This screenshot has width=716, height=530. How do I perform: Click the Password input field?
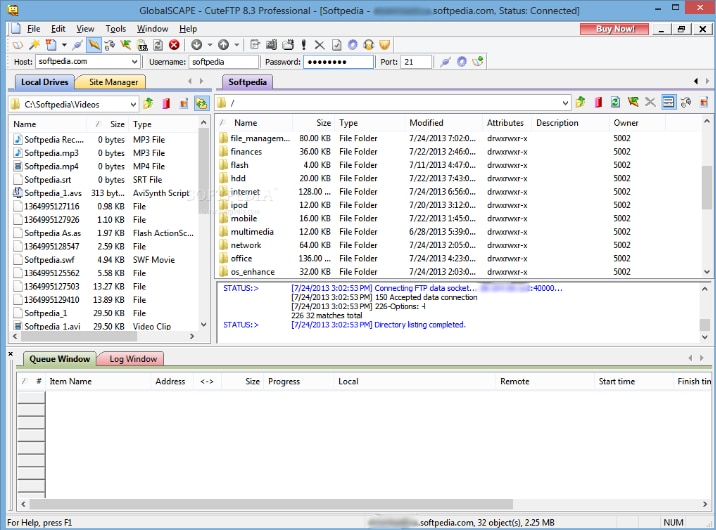point(338,62)
